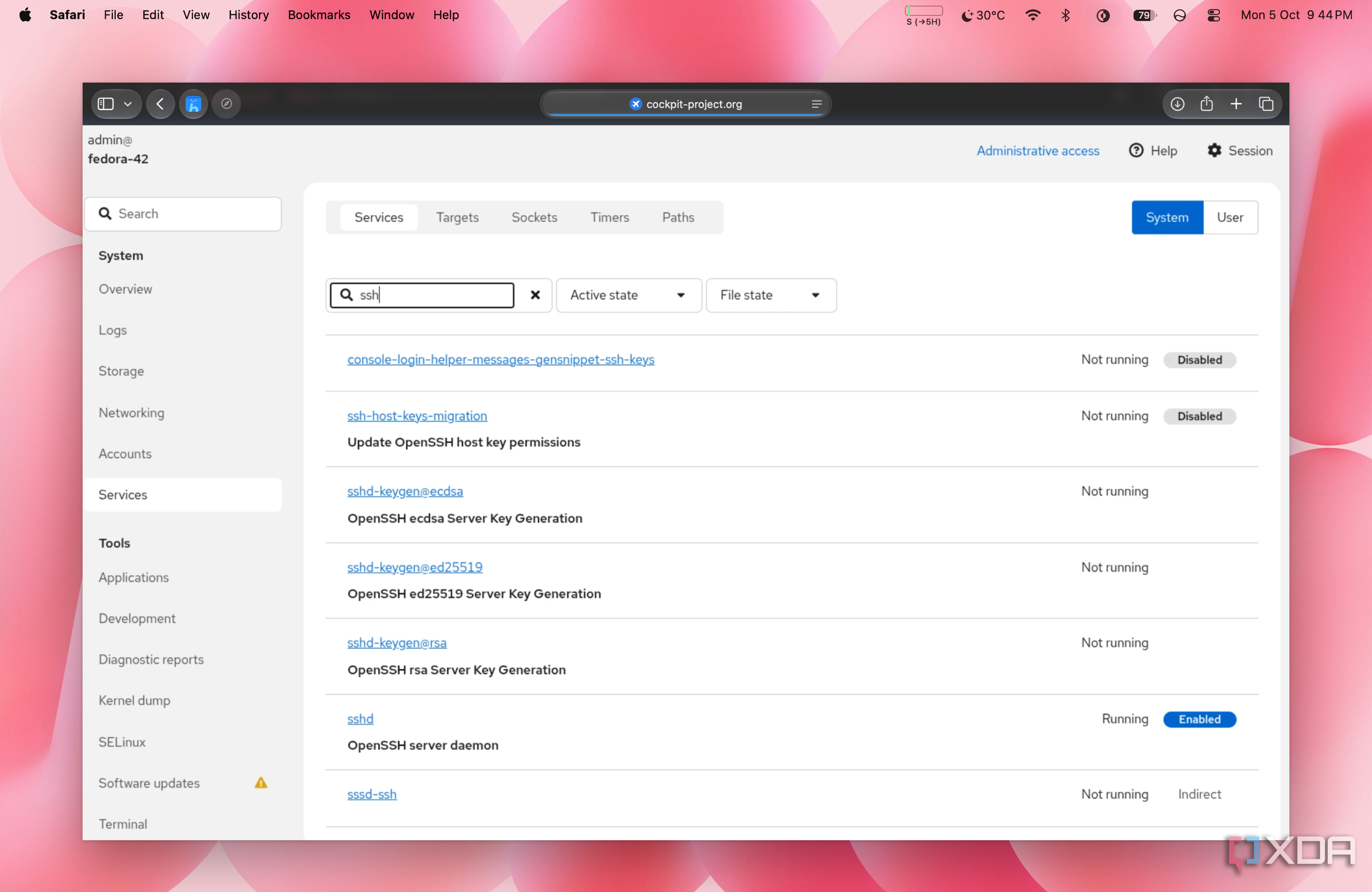Open Software updates in sidebar
This screenshot has width=1372, height=892.
(x=149, y=783)
